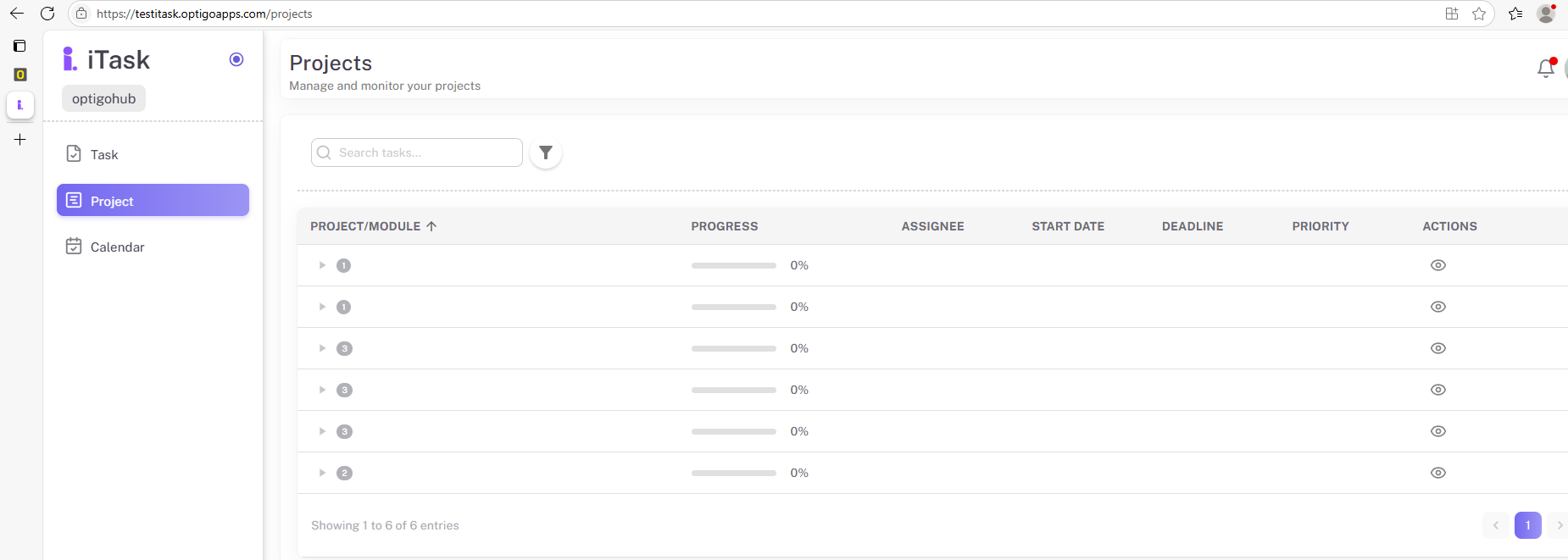Screen dimensions: 1568x560
Task: Focus the Search tasks input field
Action: click(424, 152)
